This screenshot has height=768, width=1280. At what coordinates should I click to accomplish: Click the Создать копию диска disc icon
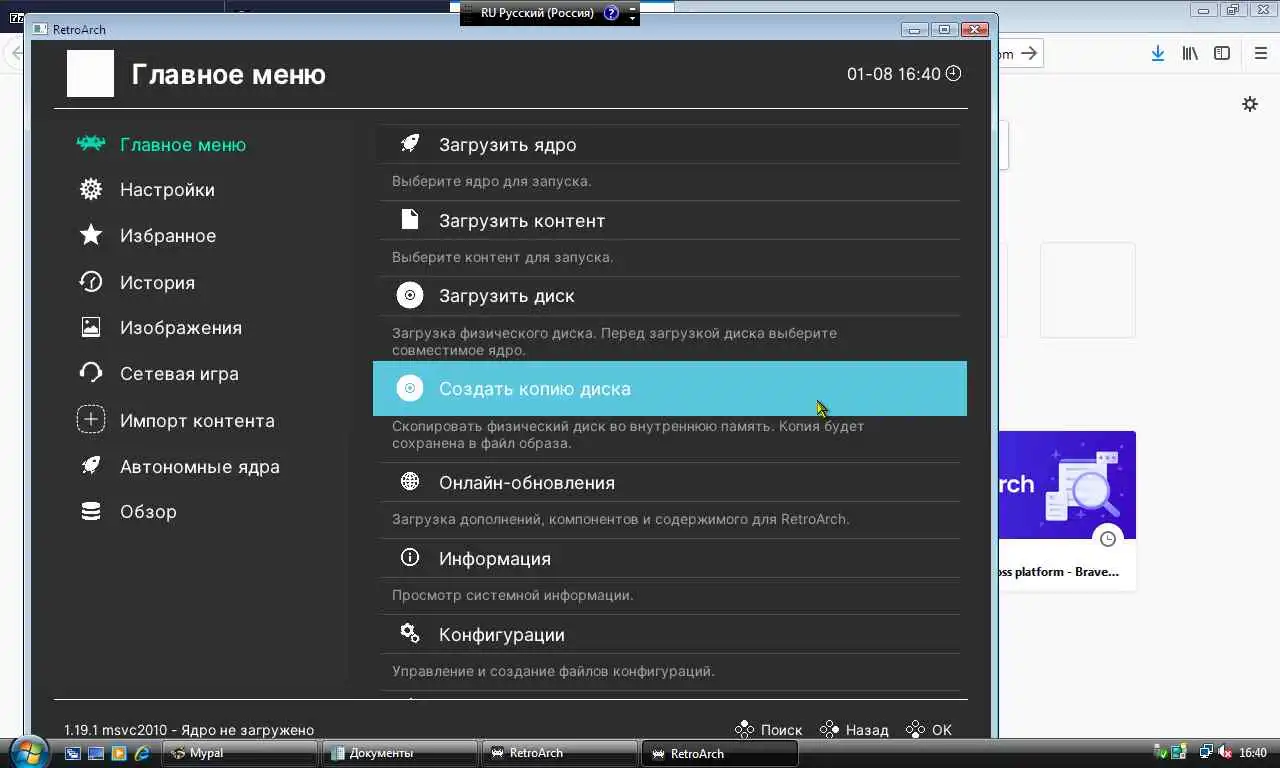coord(410,388)
